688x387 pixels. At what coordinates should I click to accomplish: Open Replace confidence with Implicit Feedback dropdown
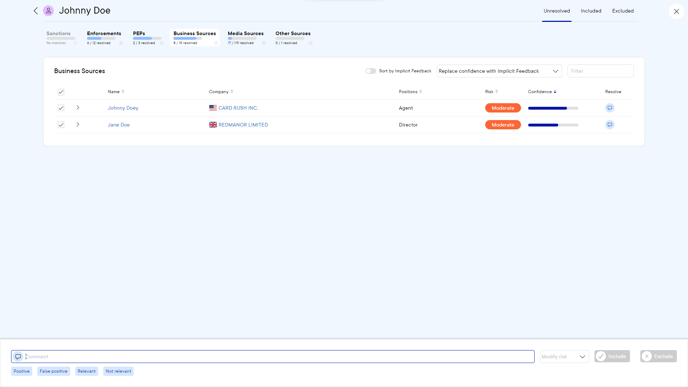click(x=499, y=71)
